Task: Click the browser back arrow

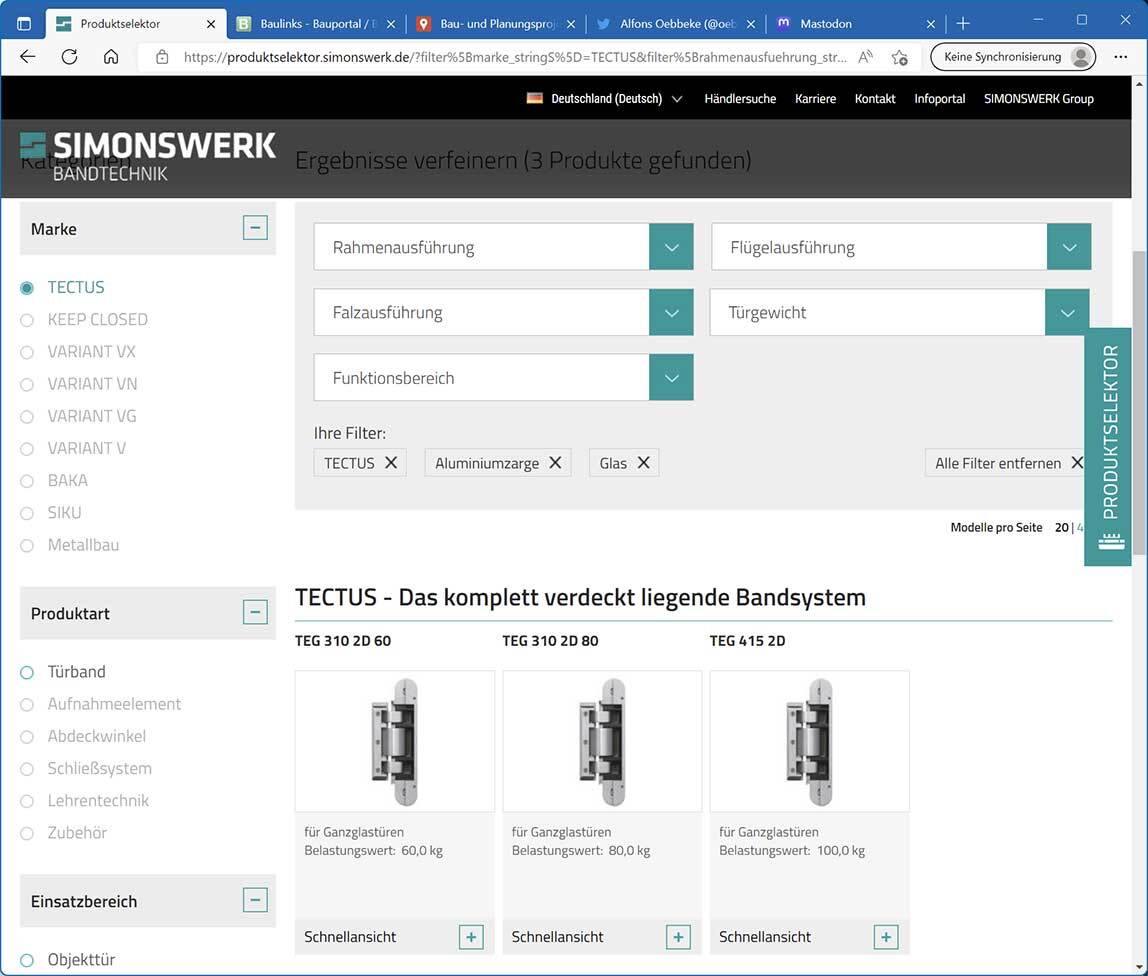Action: pyautogui.click(x=28, y=57)
